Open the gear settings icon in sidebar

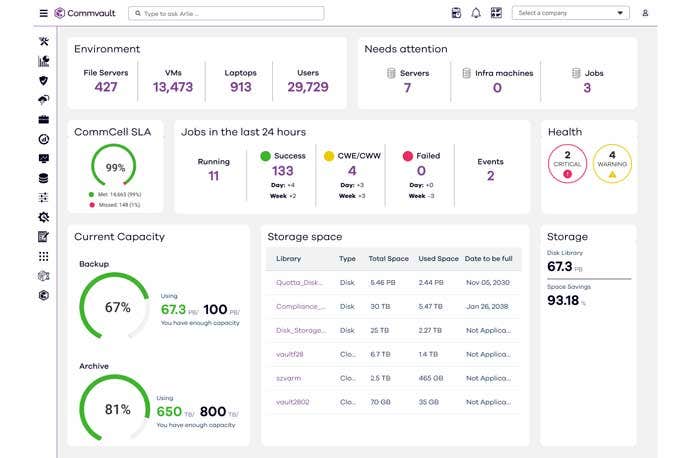tap(43, 217)
